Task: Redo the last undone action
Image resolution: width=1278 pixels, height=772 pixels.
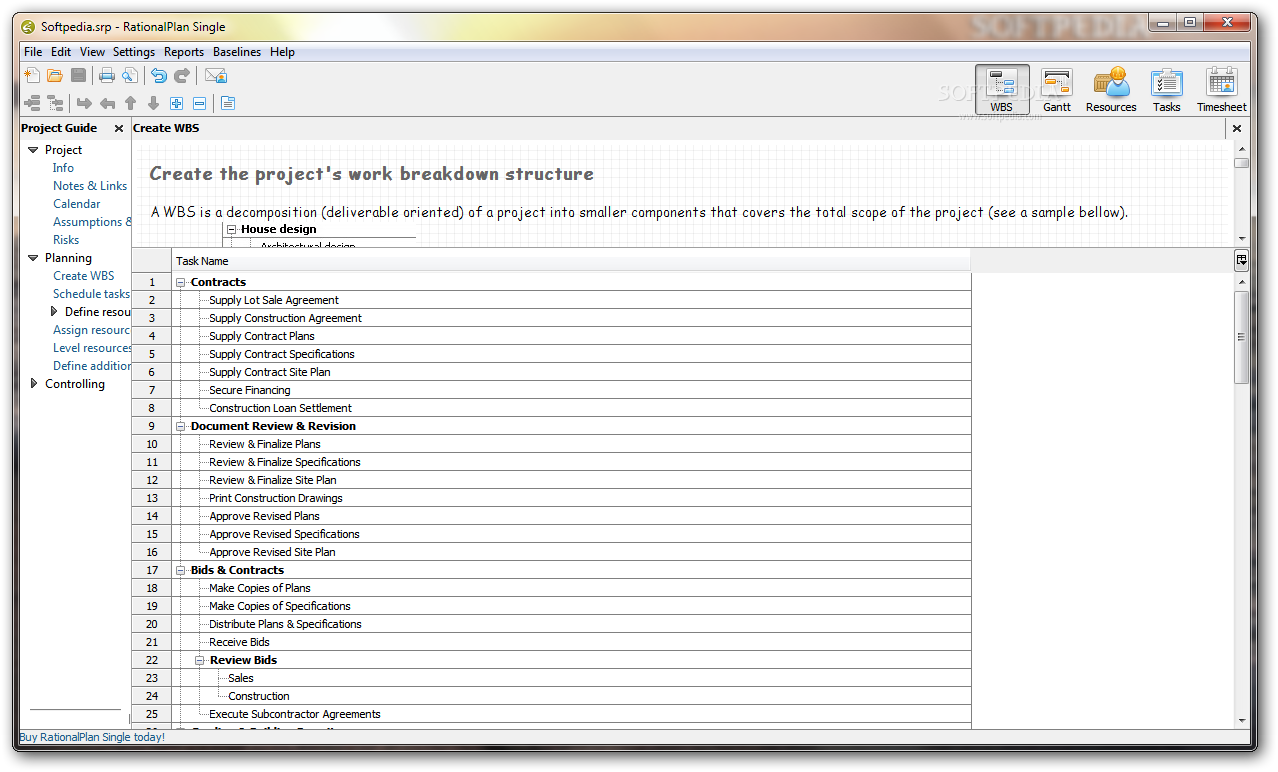Action: tap(182, 75)
